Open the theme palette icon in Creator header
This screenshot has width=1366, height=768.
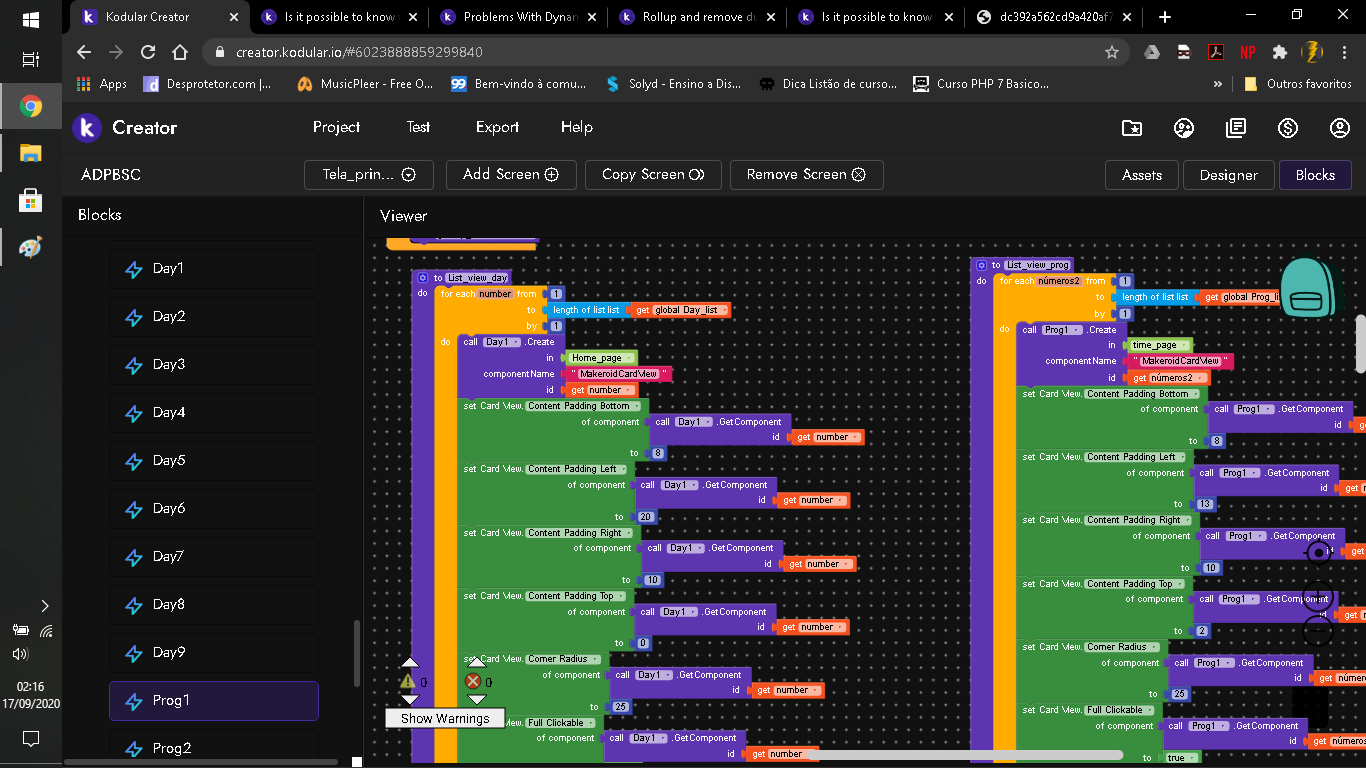tap(1184, 128)
